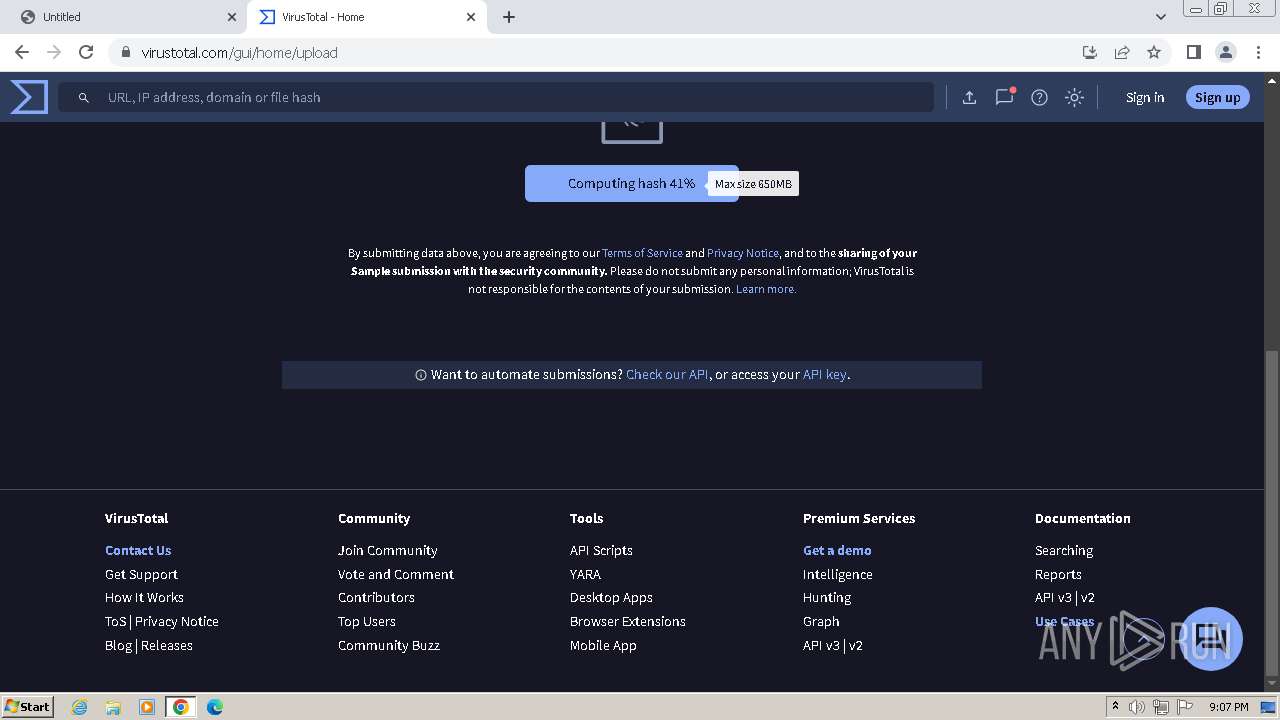Open the Searching documentation link
Image resolution: width=1280 pixels, height=720 pixels.
tap(1064, 550)
